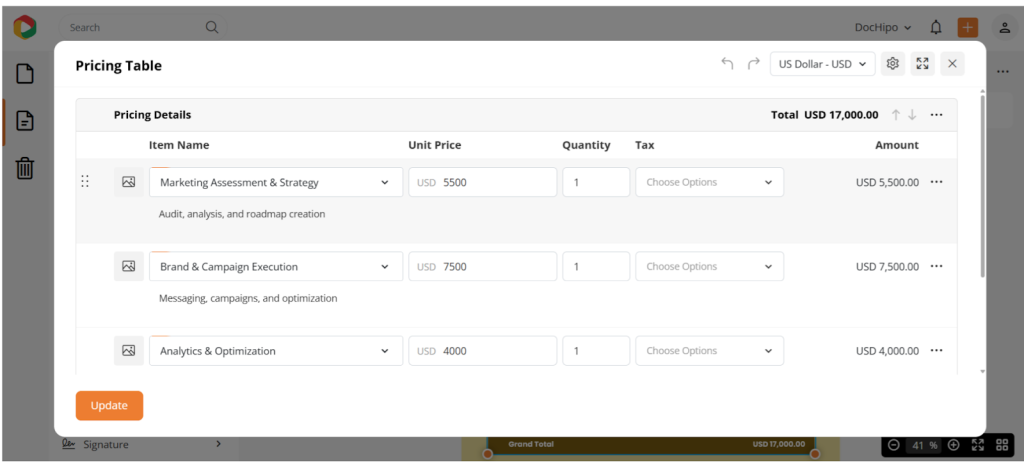Image resolution: width=1024 pixels, height=463 pixels.
Task: Open the US Dollar - USD currency dropdown
Action: 822,64
